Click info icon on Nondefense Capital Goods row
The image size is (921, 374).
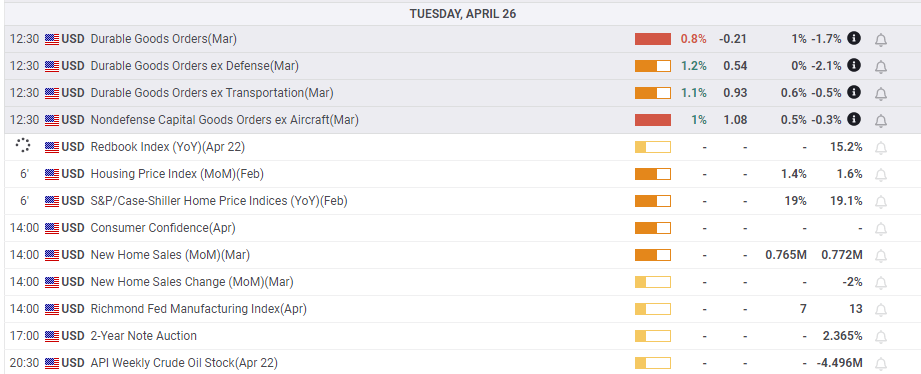pos(854,120)
